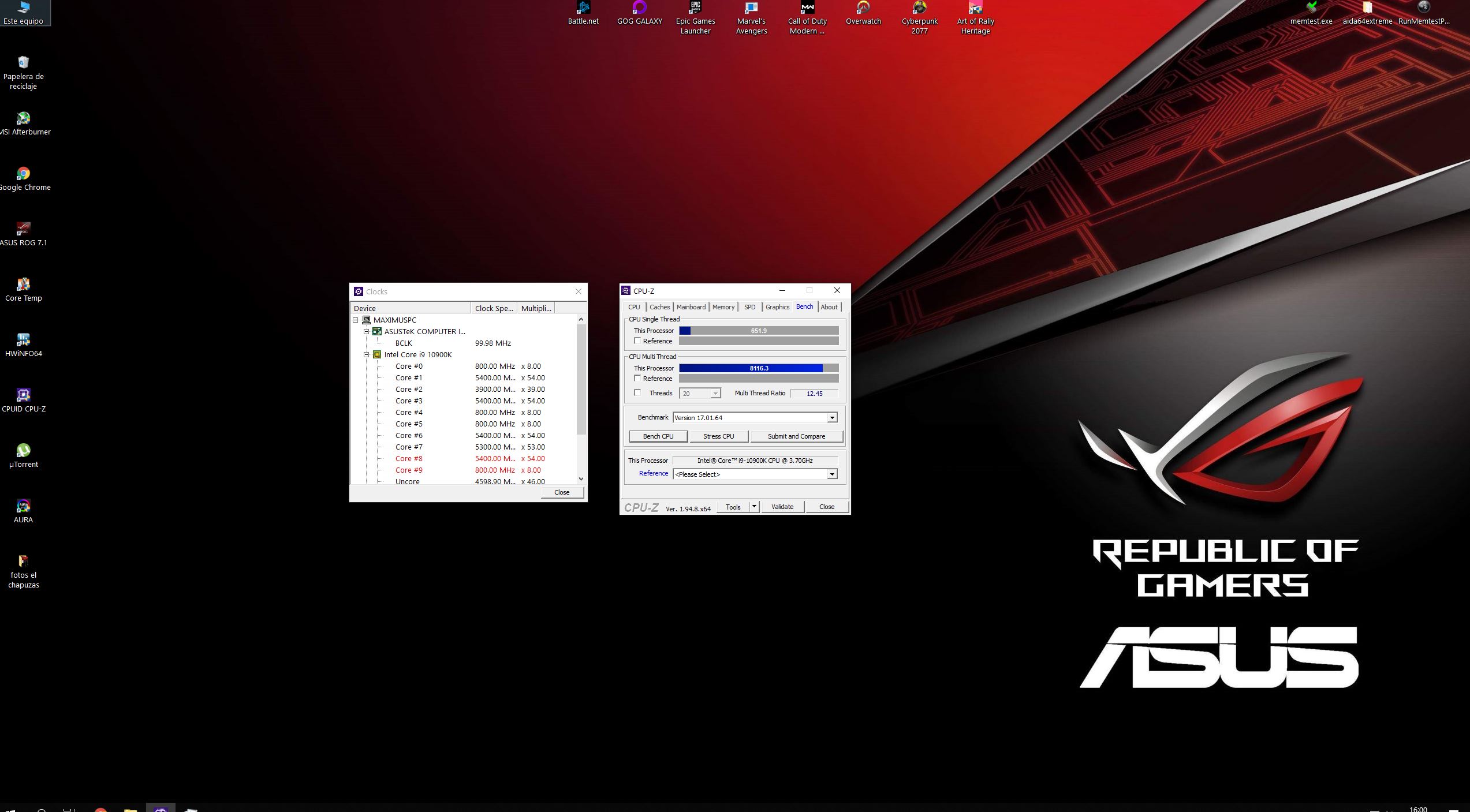Tick the Threads checkbox in CPU-Z
Viewport: 1470px width, 812px height.
point(637,393)
